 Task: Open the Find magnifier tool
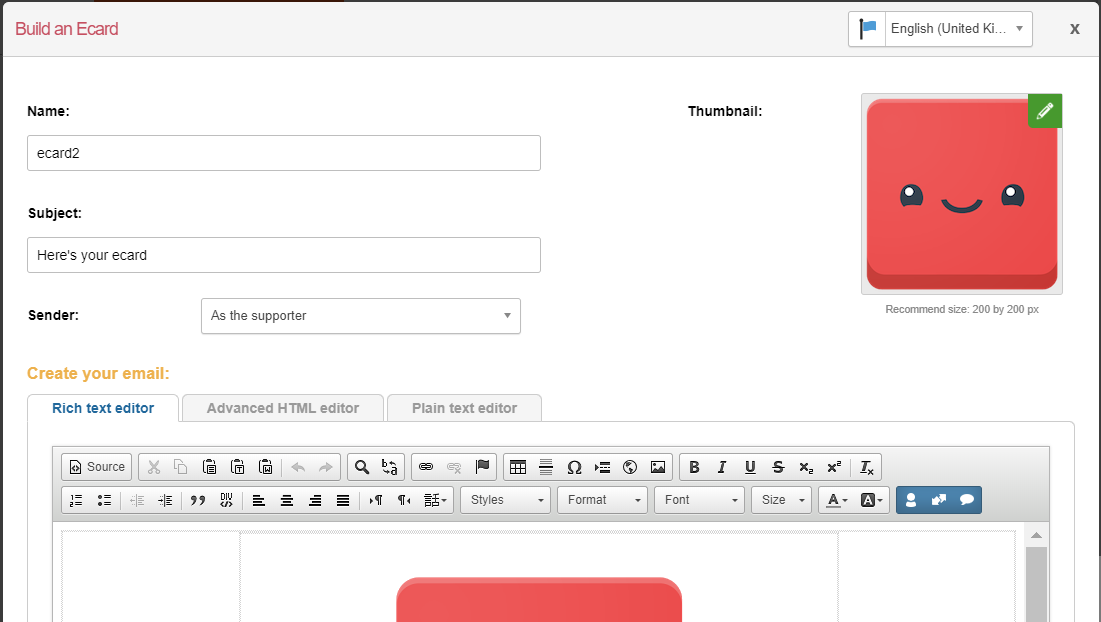tap(362, 467)
